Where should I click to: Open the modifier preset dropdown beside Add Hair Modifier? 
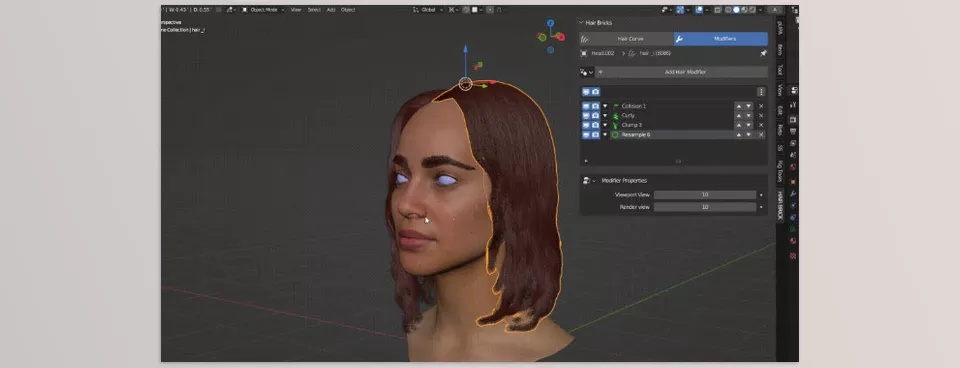[x=587, y=72]
